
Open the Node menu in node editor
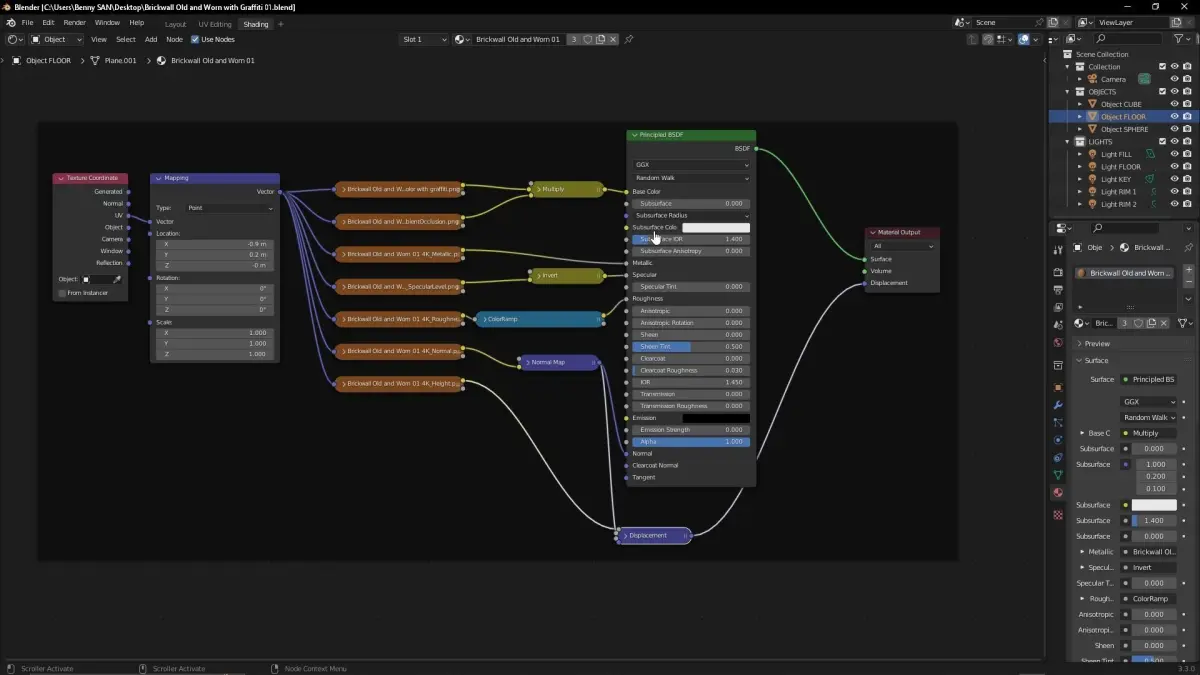[174, 40]
